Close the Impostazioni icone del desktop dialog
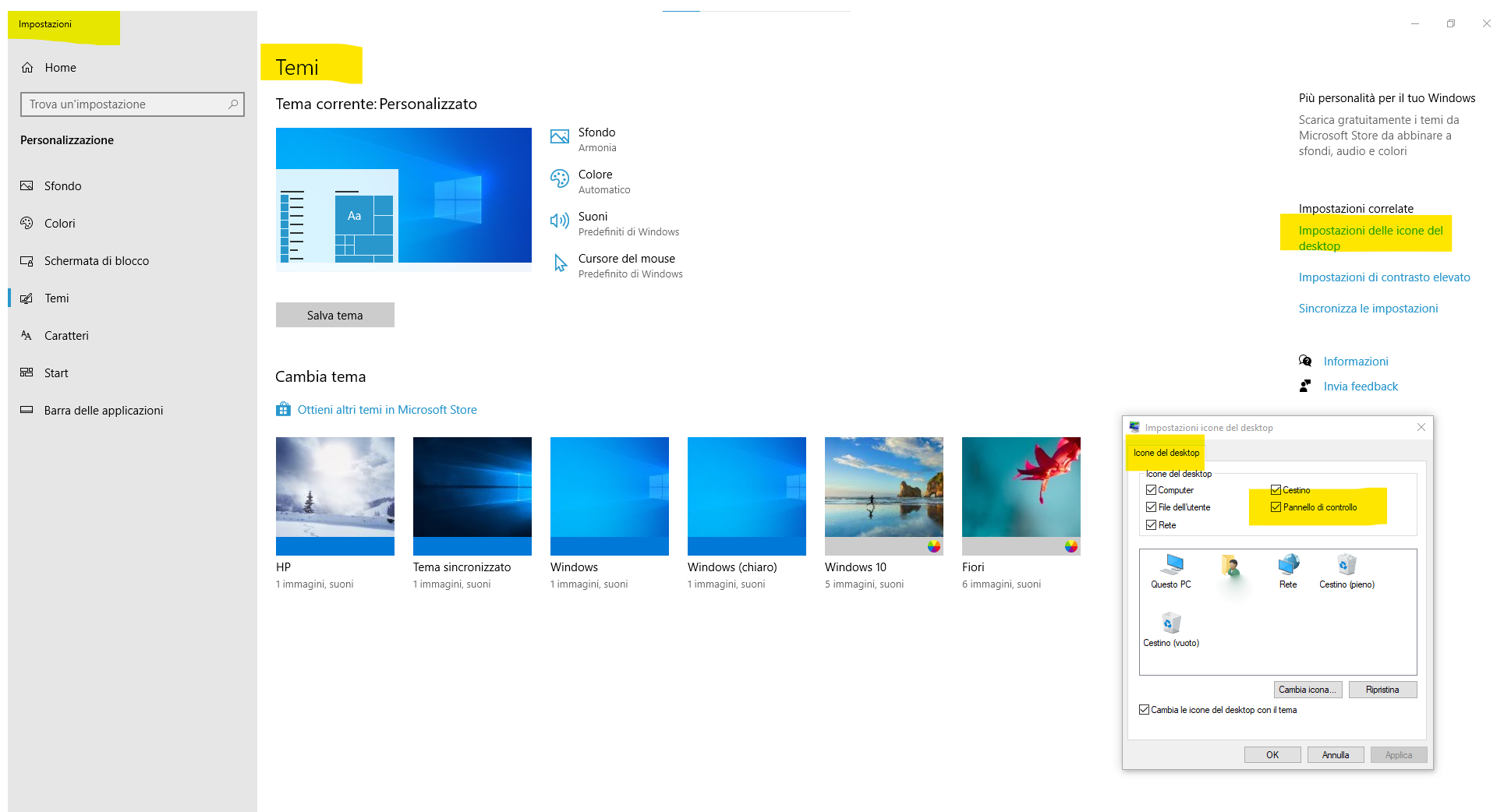This screenshot has width=1504, height=812. tap(1421, 427)
